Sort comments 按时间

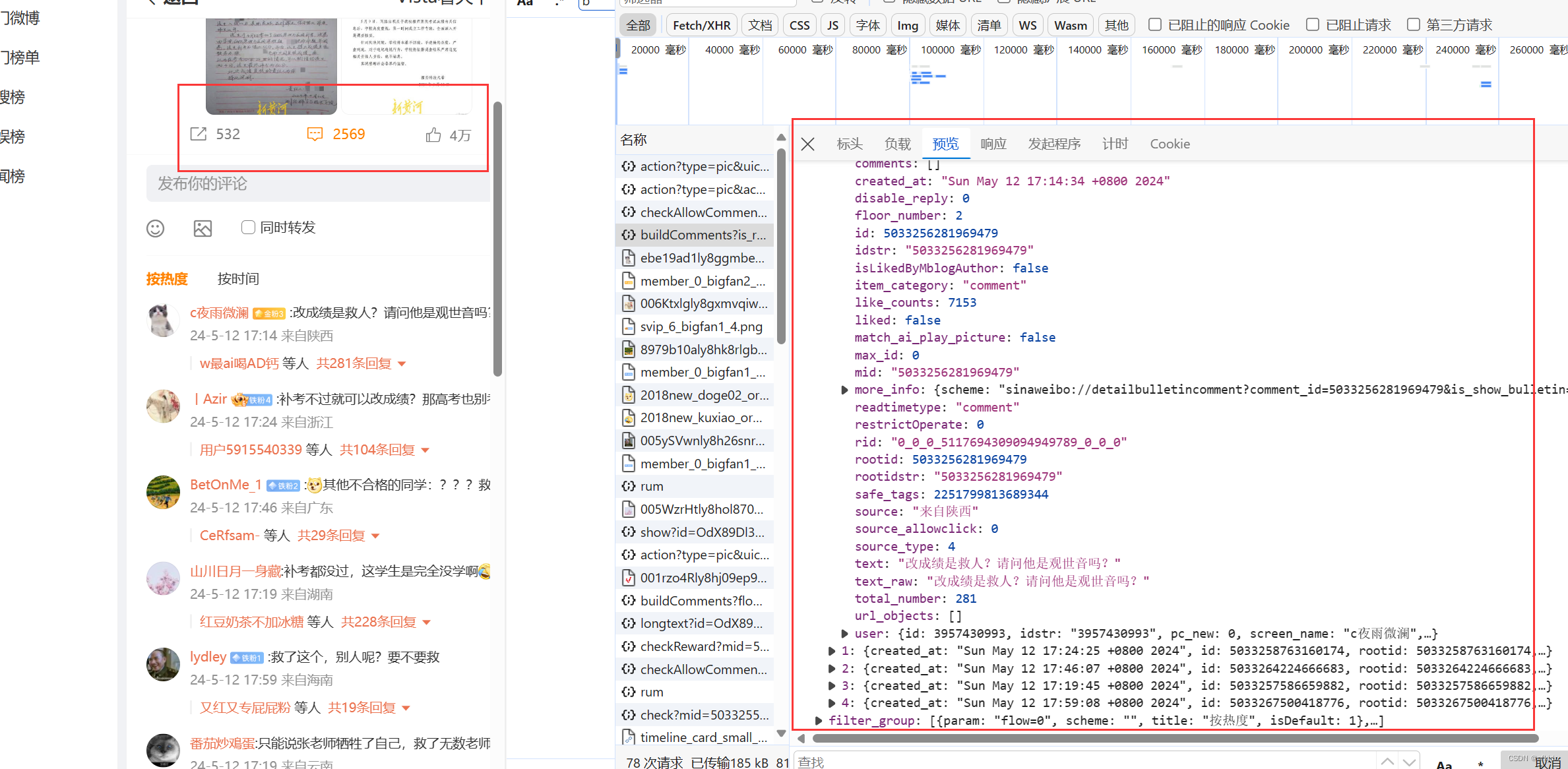pyautogui.click(x=238, y=279)
